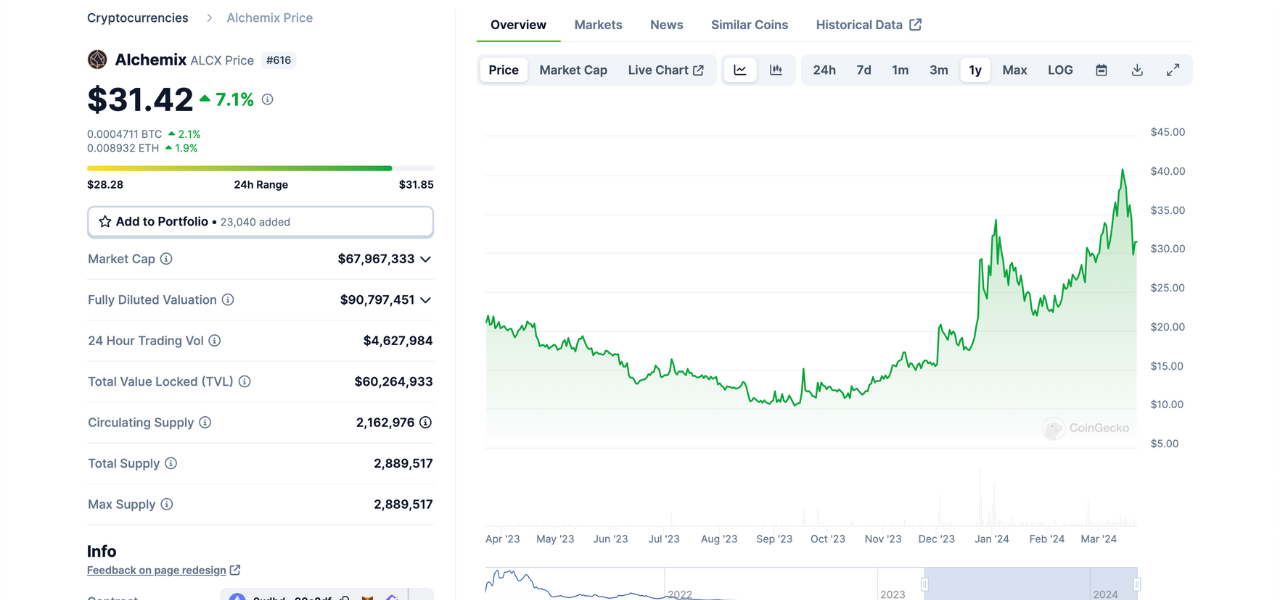1280x600 pixels.
Task: Click the Cryptocurrencies breadcrumb link
Action: [137, 18]
